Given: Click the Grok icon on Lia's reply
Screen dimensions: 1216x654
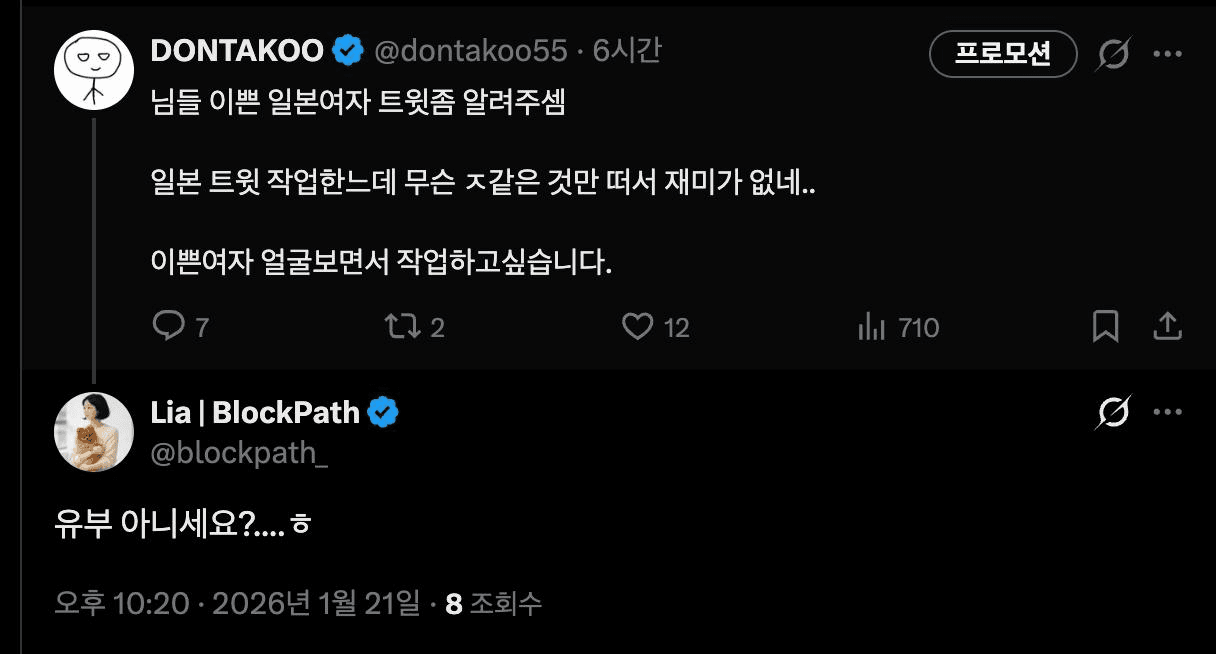Looking at the screenshot, I should click(1112, 412).
